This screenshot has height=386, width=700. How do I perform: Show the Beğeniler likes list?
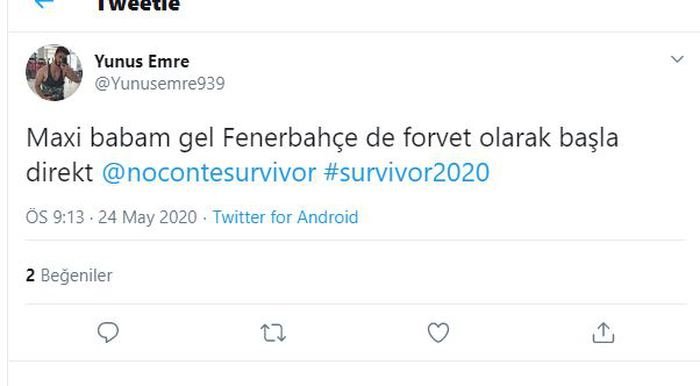point(76,275)
